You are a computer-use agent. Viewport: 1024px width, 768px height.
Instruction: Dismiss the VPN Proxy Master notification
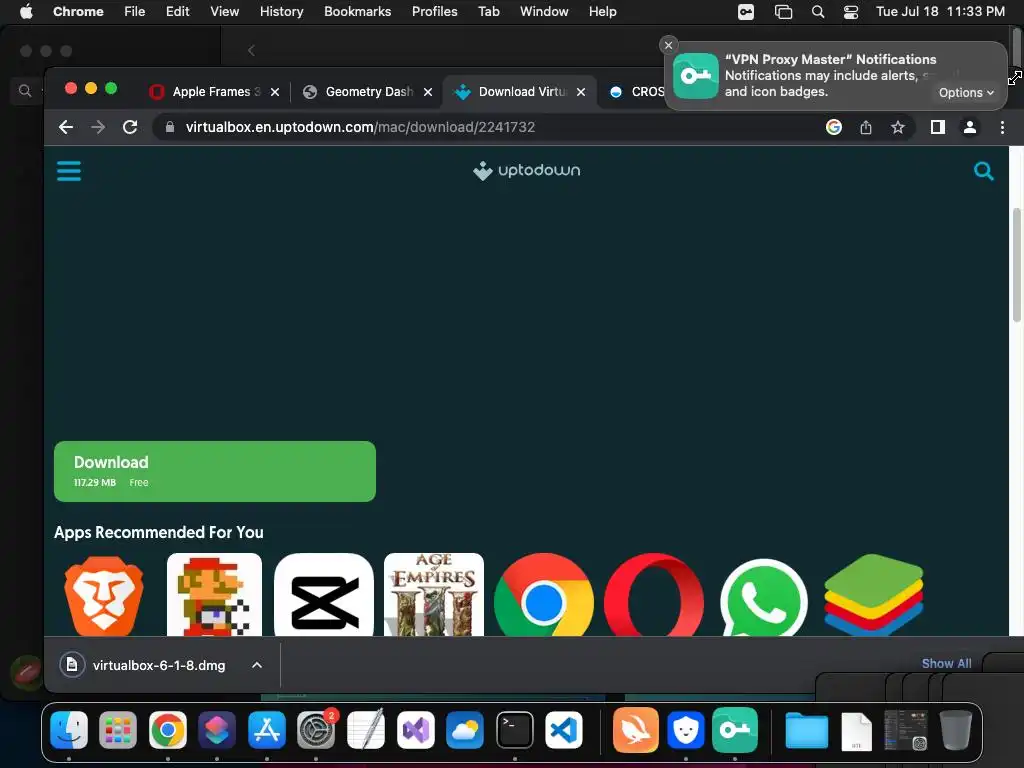(668, 45)
